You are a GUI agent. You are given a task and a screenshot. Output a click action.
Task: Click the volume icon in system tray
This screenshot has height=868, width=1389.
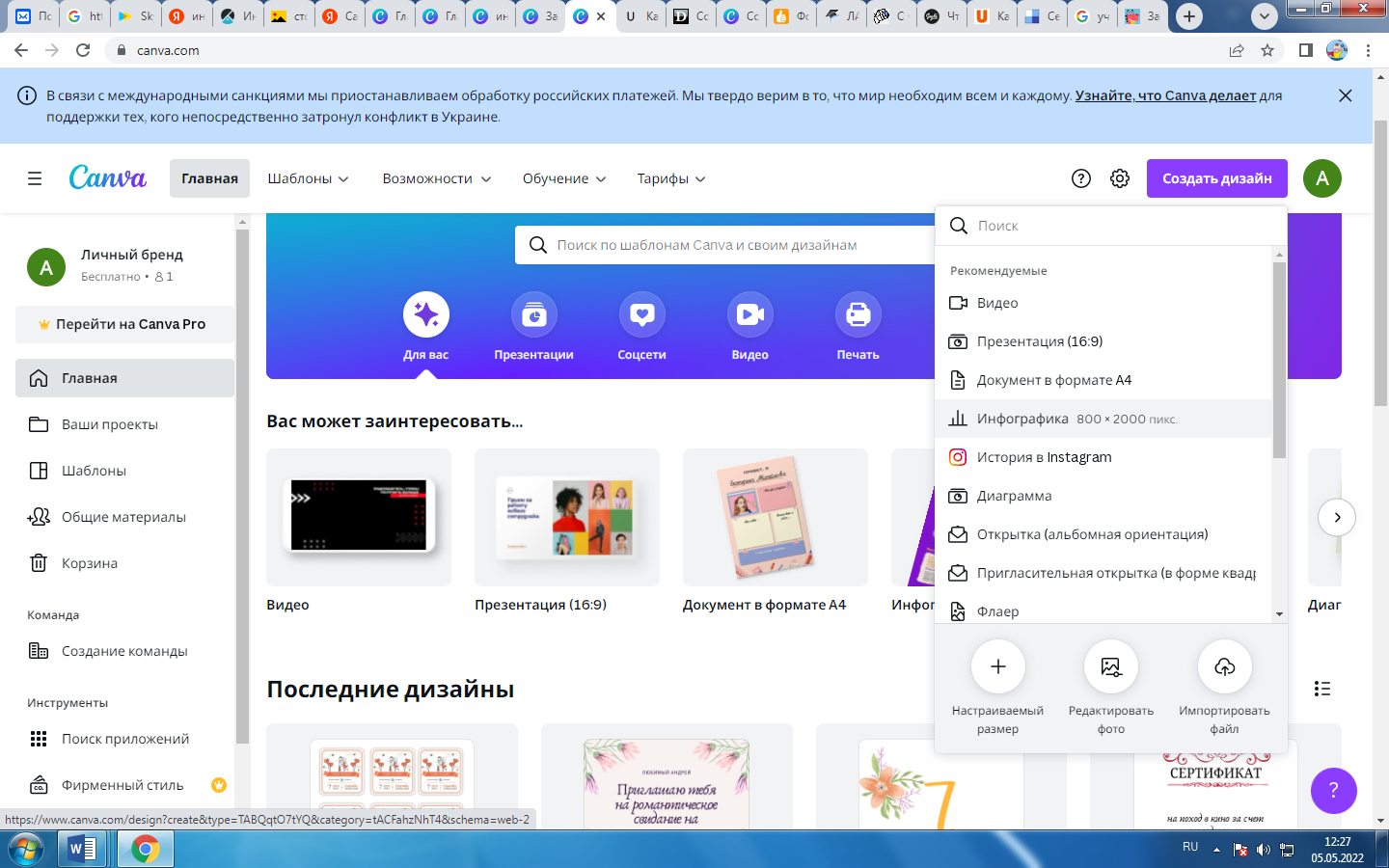tap(1264, 850)
